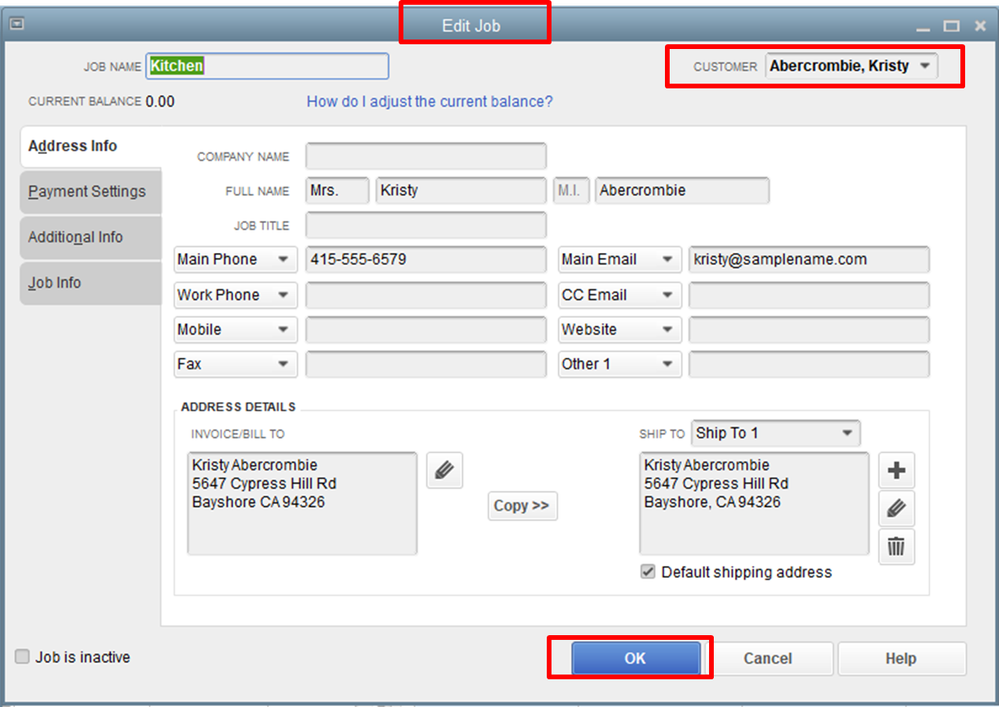999x707 pixels.
Task: Toggle the Job is inactive checkbox
Action: [22, 656]
